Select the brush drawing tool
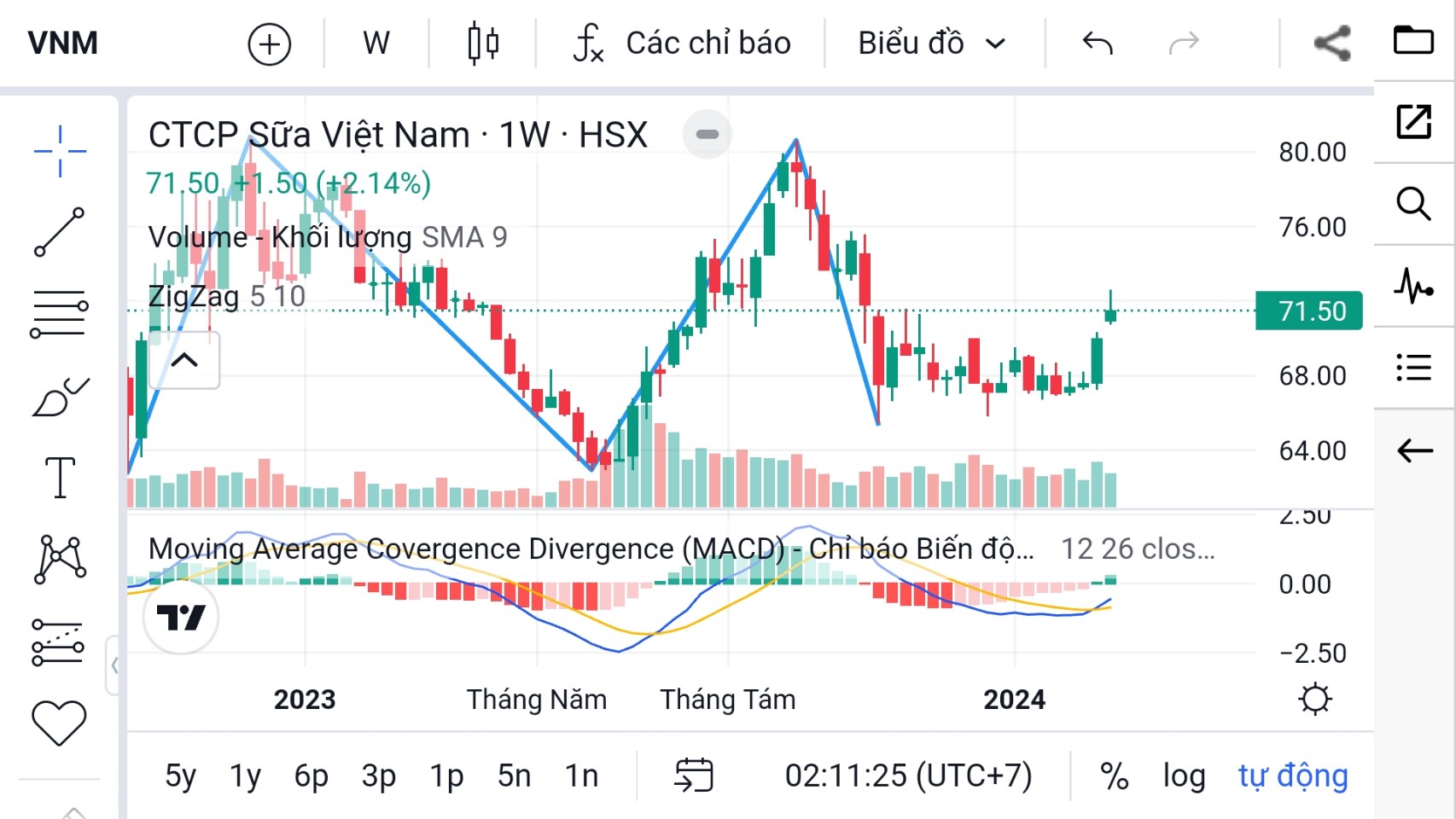The height and width of the screenshot is (819, 1456). point(60,396)
